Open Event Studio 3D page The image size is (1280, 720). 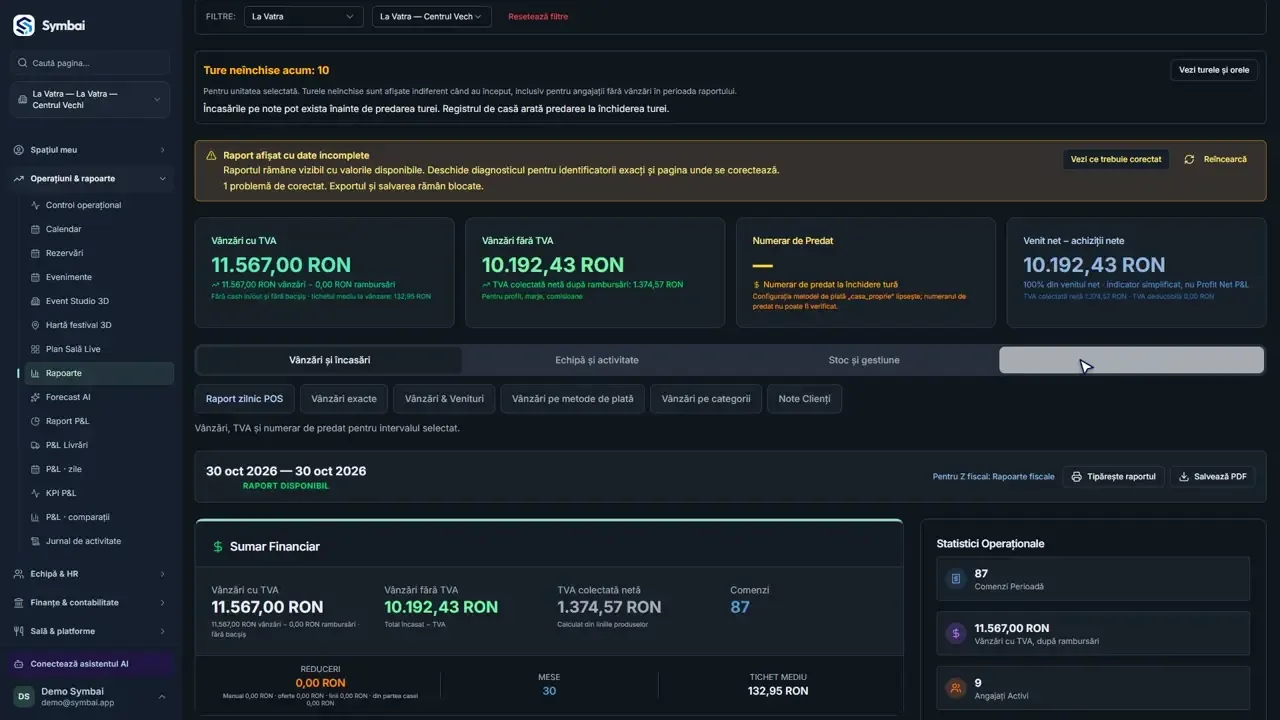[98, 301]
